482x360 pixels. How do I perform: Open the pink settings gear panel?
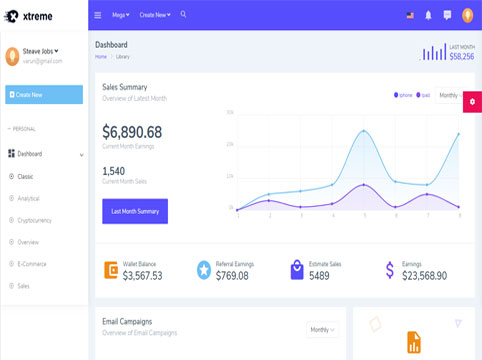tap(472, 102)
